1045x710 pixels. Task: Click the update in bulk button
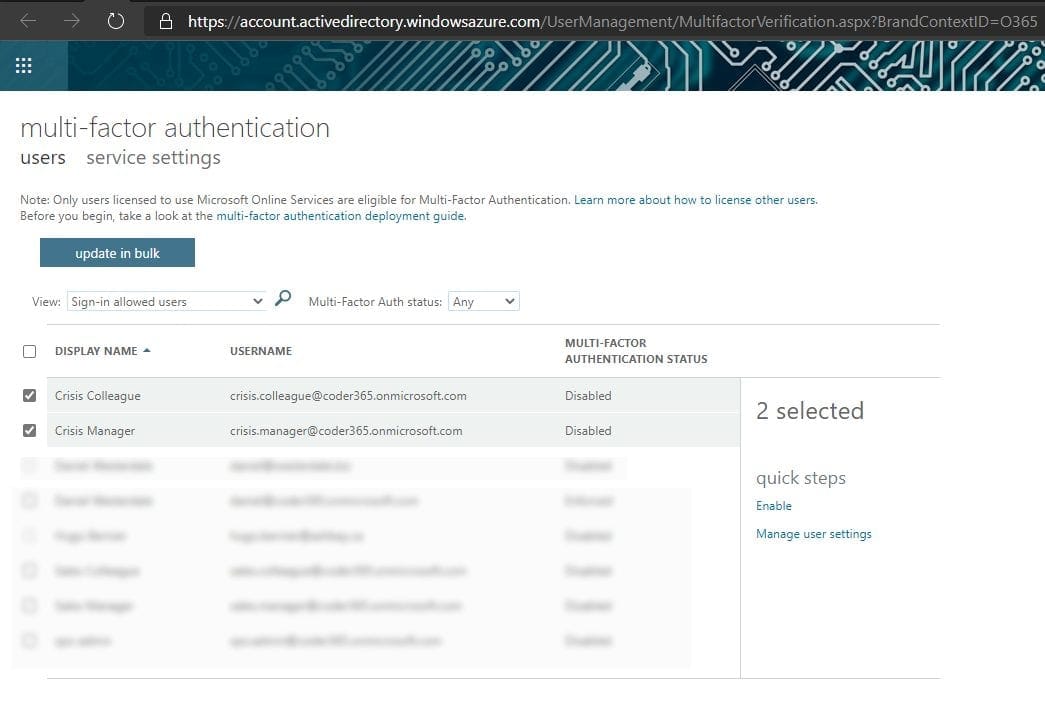117,253
